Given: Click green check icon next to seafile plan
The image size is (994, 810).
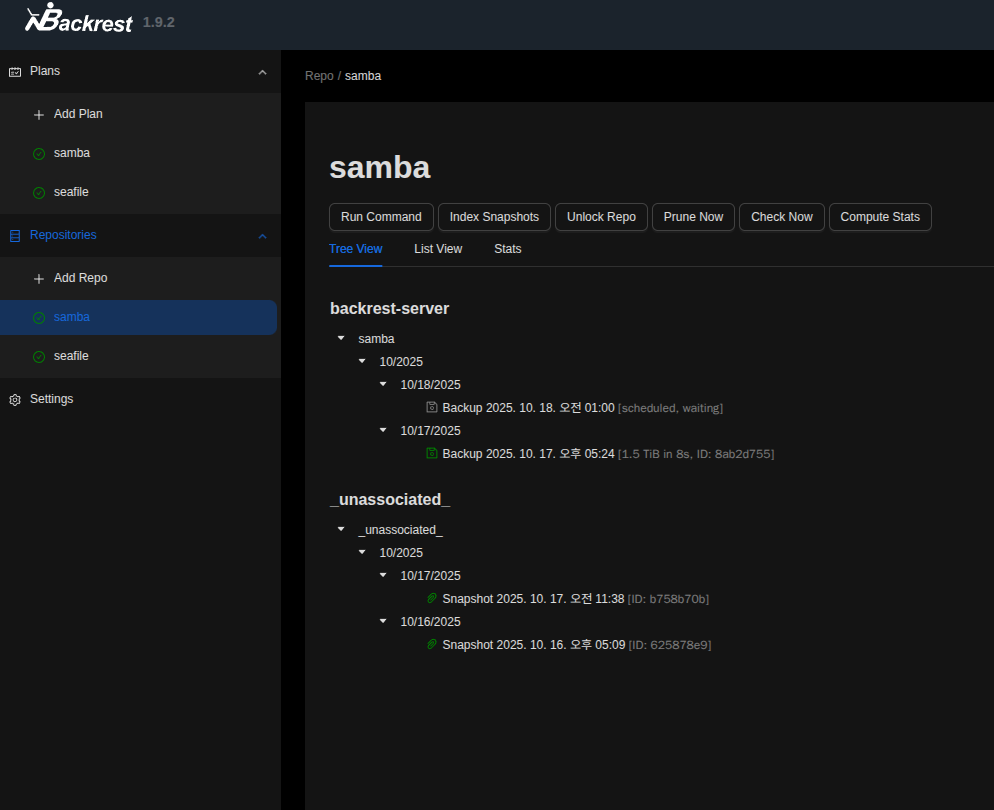Looking at the screenshot, I should tap(39, 193).
